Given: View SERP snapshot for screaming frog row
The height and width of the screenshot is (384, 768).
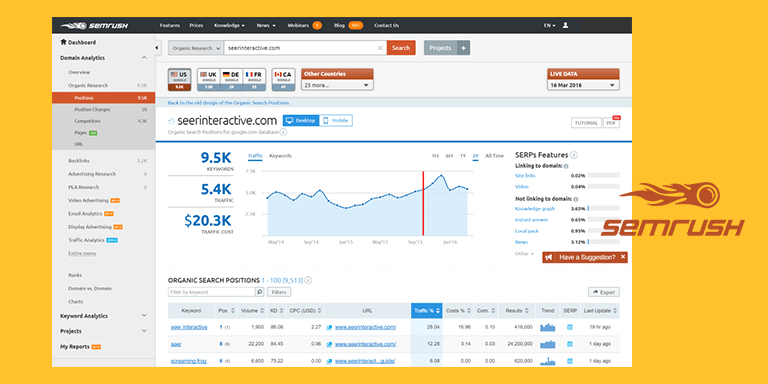Looking at the screenshot, I should tap(570, 361).
